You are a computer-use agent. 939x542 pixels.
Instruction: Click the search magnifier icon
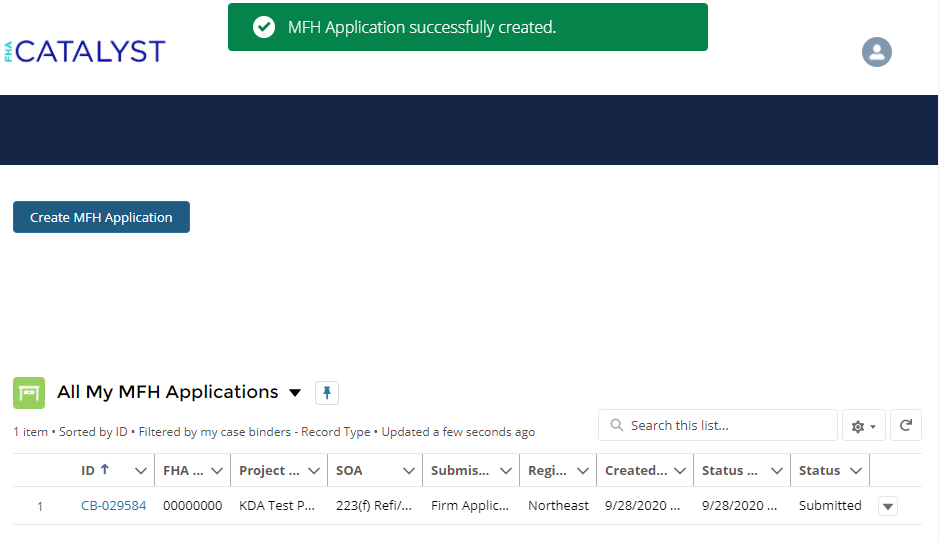(617, 425)
